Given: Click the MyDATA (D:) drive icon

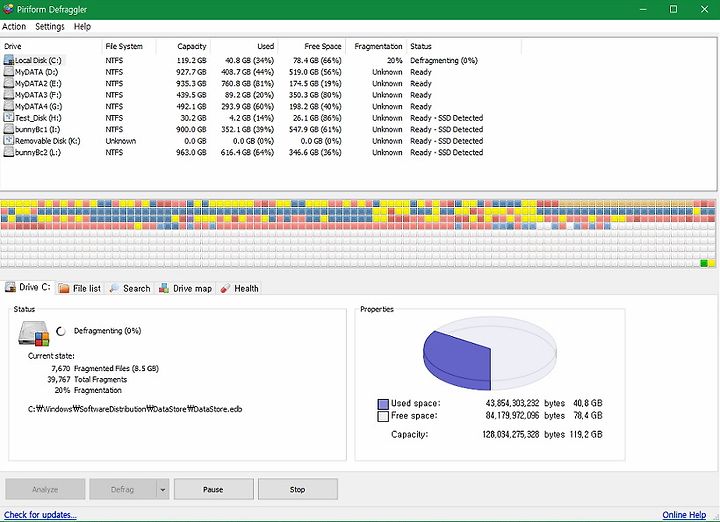Looking at the screenshot, I should coord(9,72).
